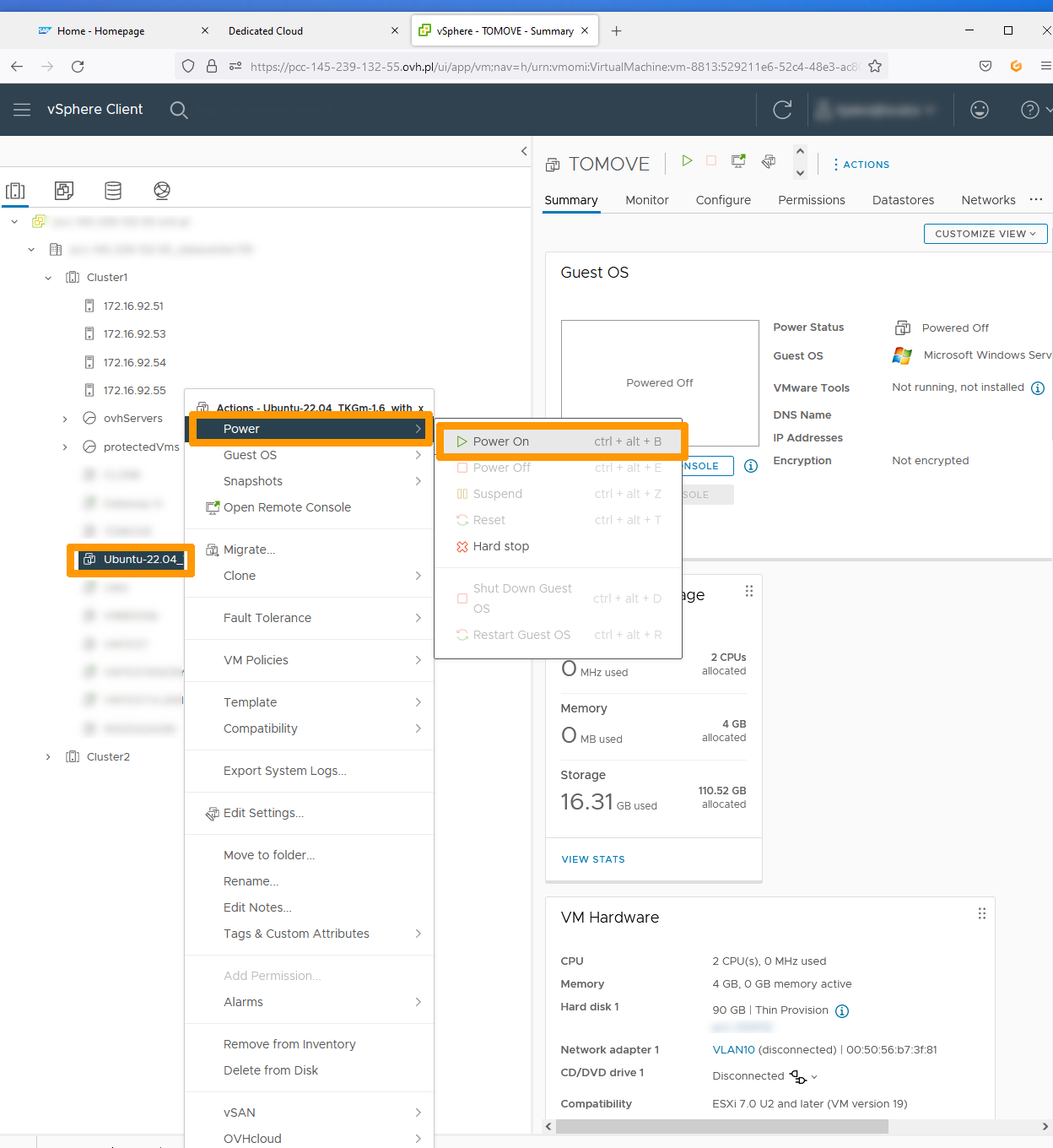This screenshot has height=1148, width=1053.
Task: Click the Hard disk 1 info icon
Action: pyautogui.click(x=842, y=1011)
